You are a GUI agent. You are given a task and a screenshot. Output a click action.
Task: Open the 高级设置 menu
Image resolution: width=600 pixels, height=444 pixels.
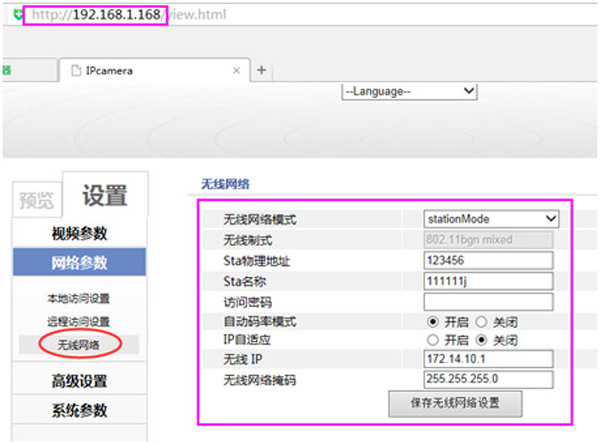(80, 380)
